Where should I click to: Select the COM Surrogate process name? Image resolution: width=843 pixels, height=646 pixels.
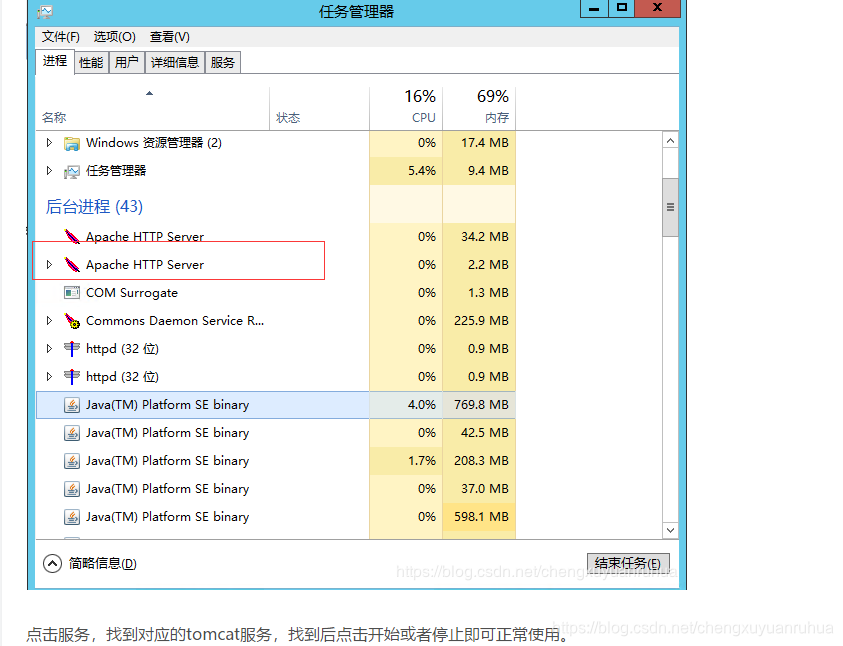[132, 293]
